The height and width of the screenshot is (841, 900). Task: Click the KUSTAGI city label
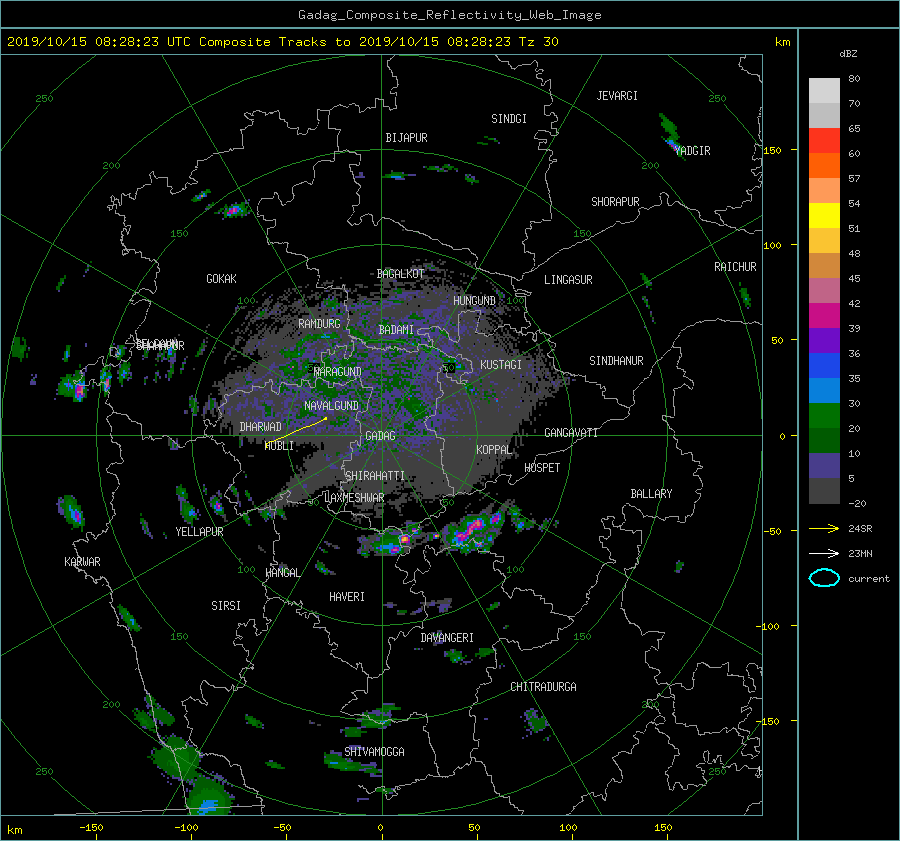click(x=501, y=365)
